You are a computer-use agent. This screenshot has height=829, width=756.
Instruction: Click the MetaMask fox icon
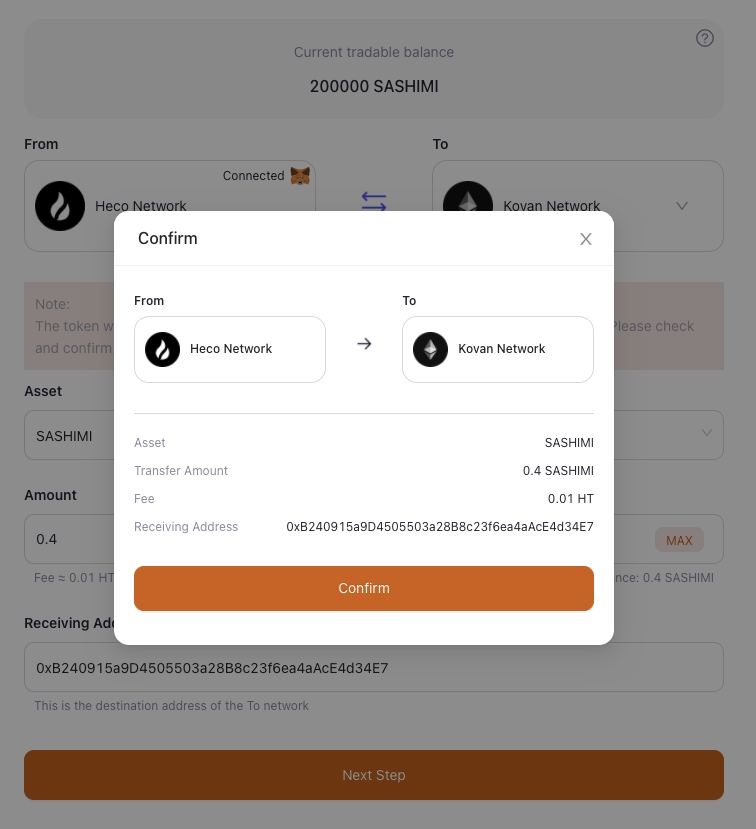(300, 176)
